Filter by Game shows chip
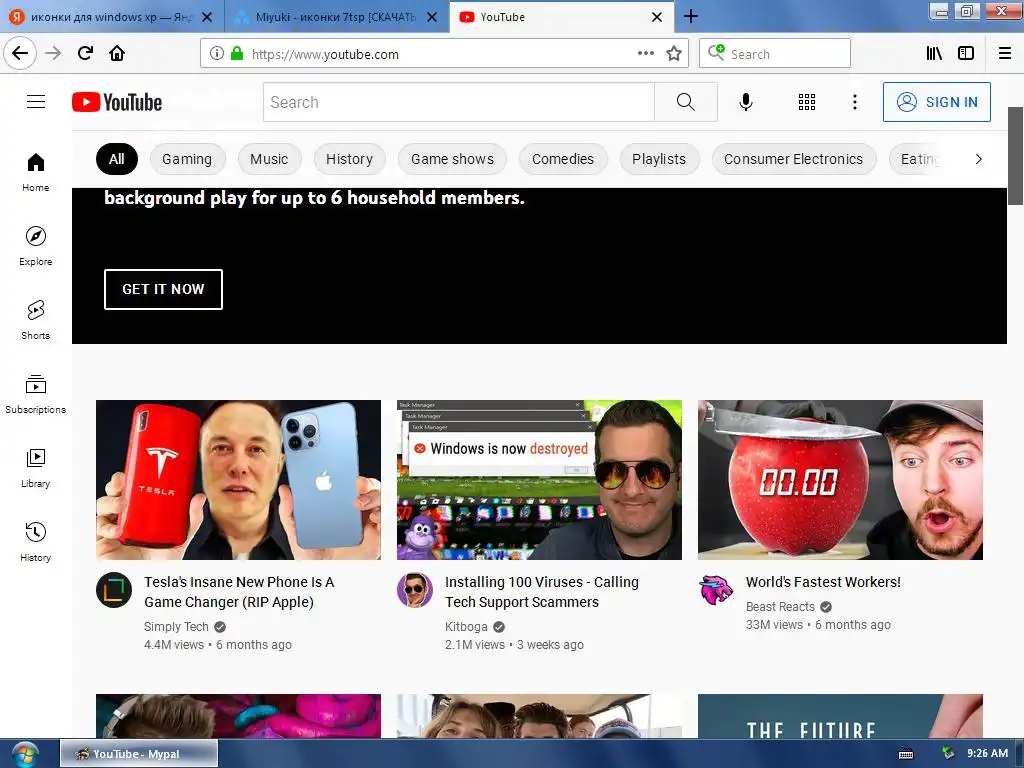 [x=453, y=159]
